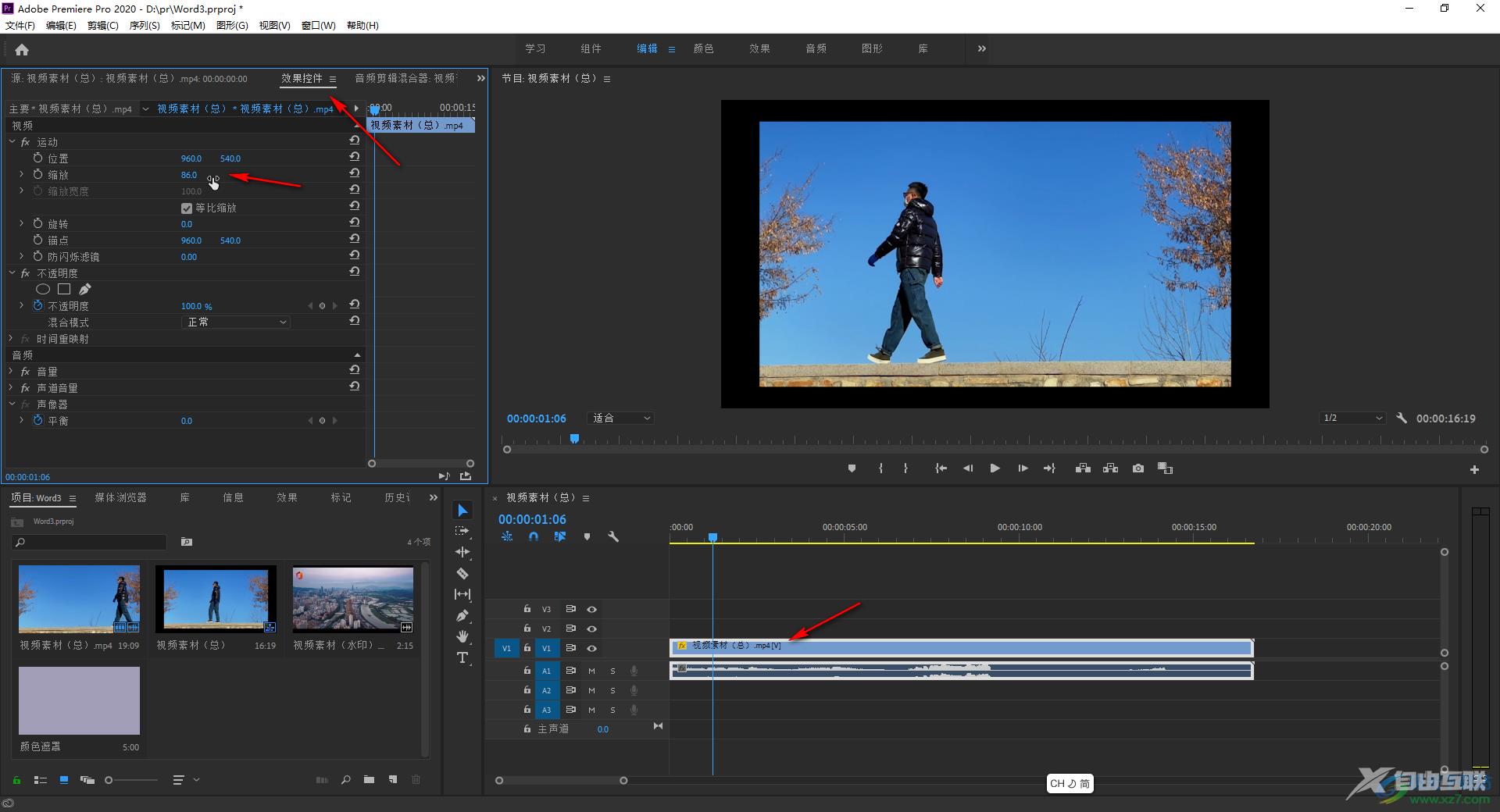
Task: Expand Time Remapping effect
Action: 12,338
